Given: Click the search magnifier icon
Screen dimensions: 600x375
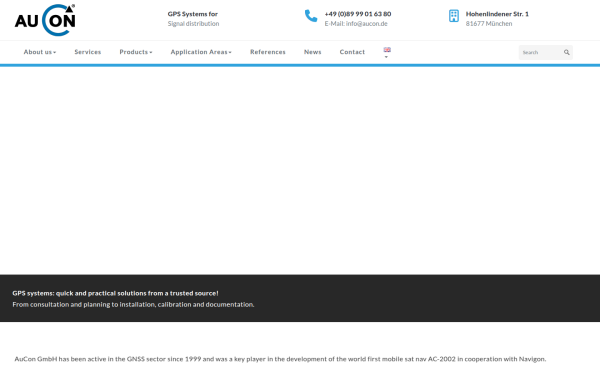Looking at the screenshot, I should click(567, 52).
